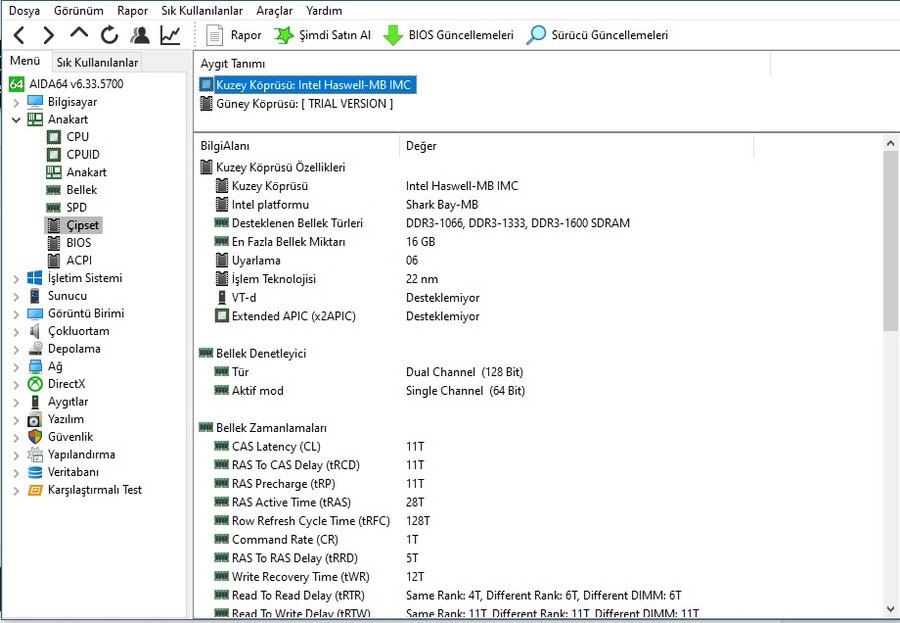
Task: Expand the Aygıtlar tree node
Action: tap(16, 403)
